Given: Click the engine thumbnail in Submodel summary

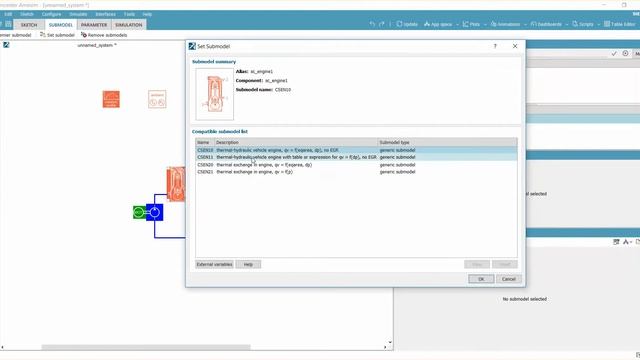Looking at the screenshot, I should tap(215, 94).
